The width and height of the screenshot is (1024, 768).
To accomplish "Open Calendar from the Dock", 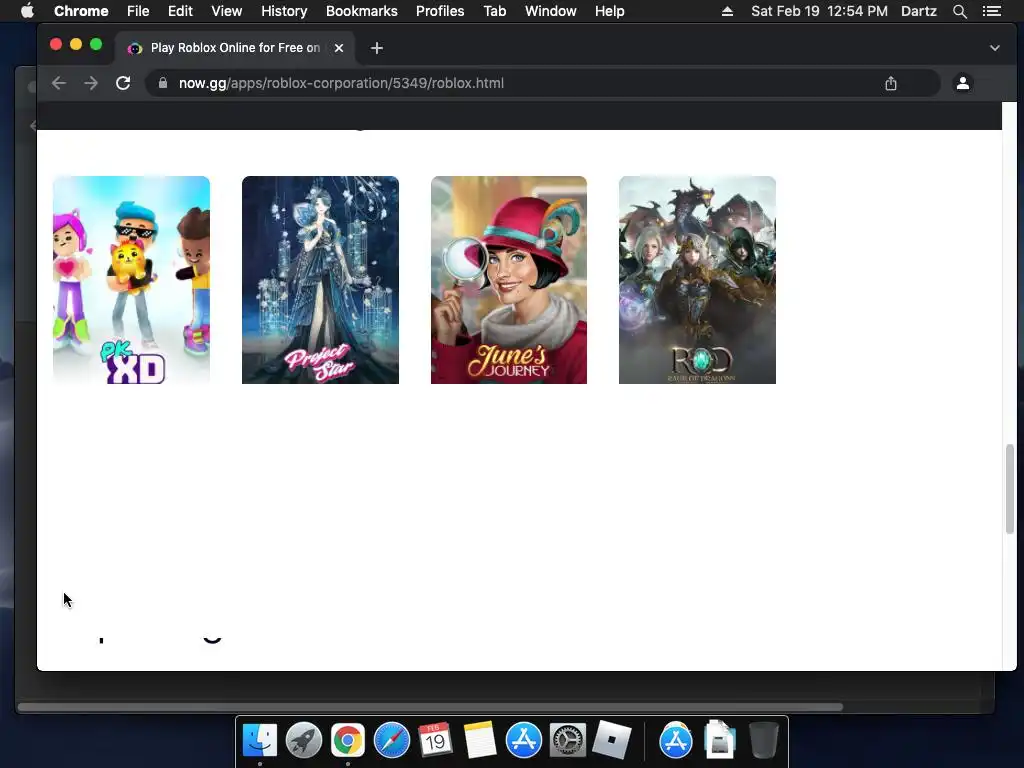I will coord(436,741).
